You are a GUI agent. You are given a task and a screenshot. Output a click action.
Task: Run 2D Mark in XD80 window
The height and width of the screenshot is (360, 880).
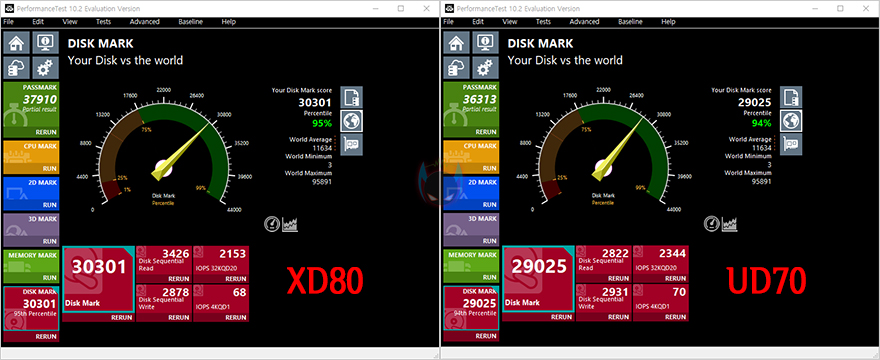coord(50,205)
